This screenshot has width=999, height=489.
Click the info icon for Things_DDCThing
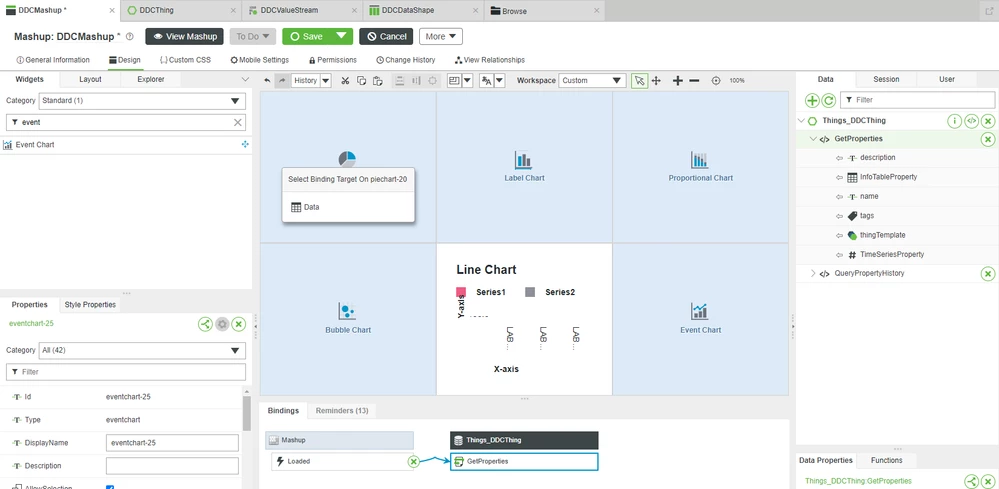pyautogui.click(x=954, y=121)
